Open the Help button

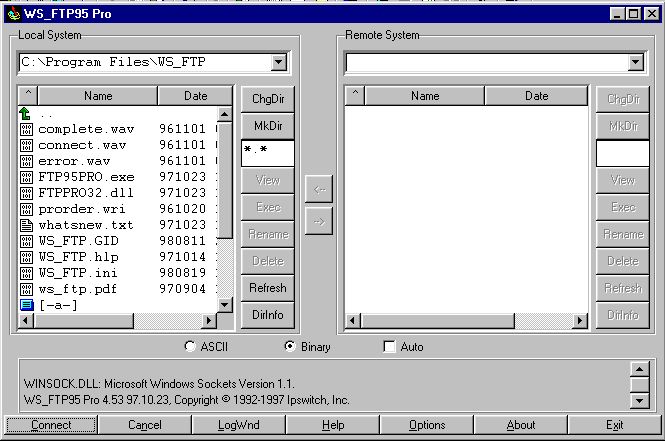[333, 424]
